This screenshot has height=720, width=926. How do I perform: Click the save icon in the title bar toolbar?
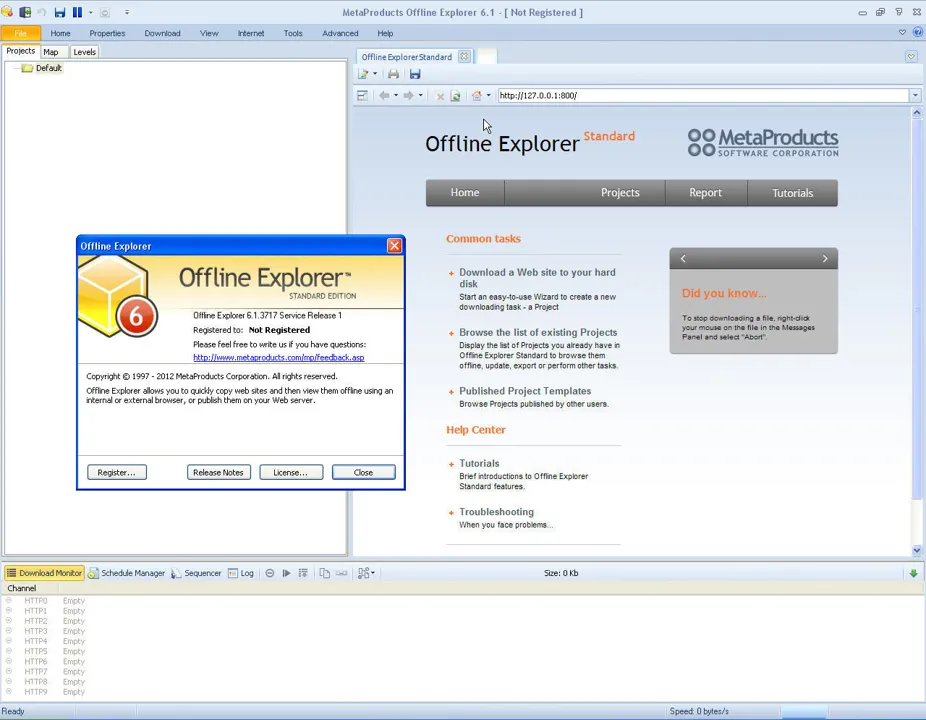(60, 12)
